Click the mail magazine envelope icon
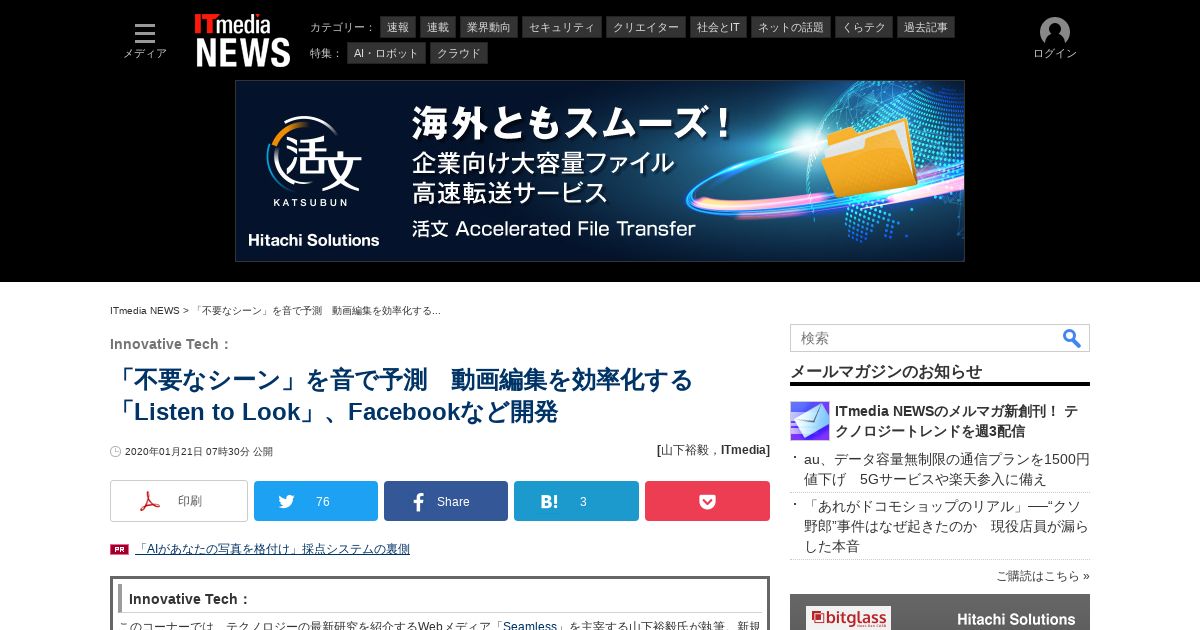The width and height of the screenshot is (1200, 630). (x=810, y=421)
